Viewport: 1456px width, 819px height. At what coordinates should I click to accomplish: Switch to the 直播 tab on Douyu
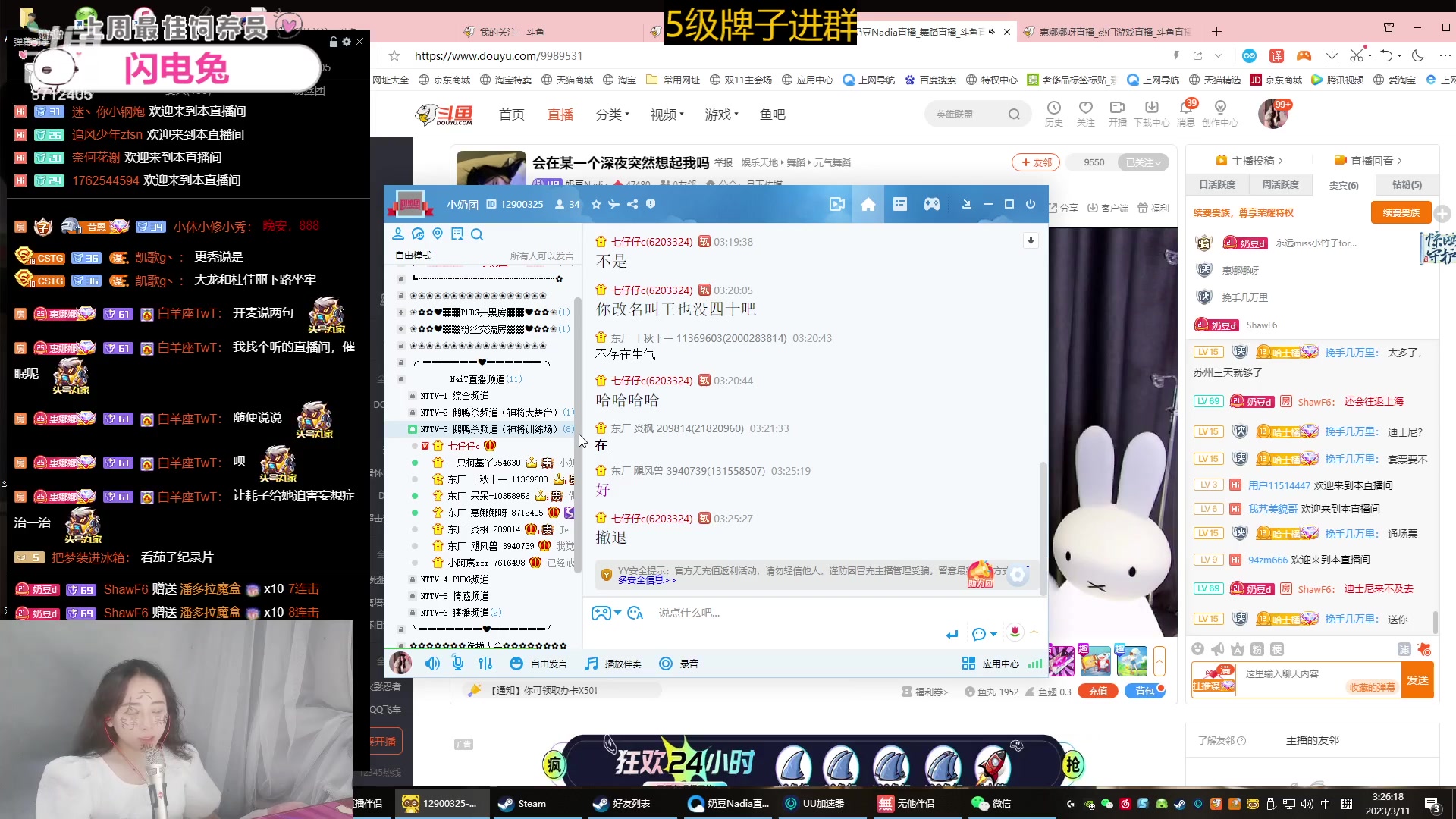(x=560, y=114)
